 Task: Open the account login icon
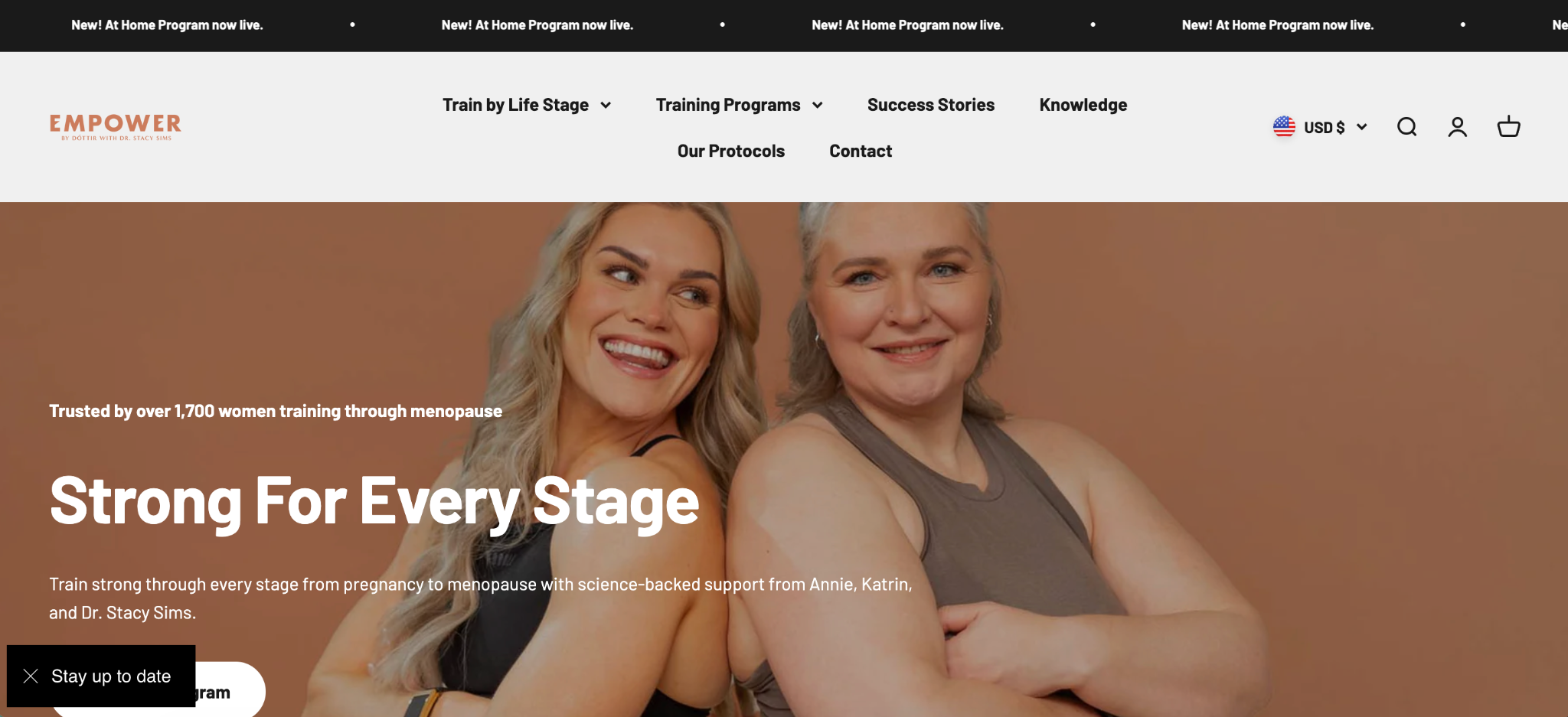pos(1458,127)
